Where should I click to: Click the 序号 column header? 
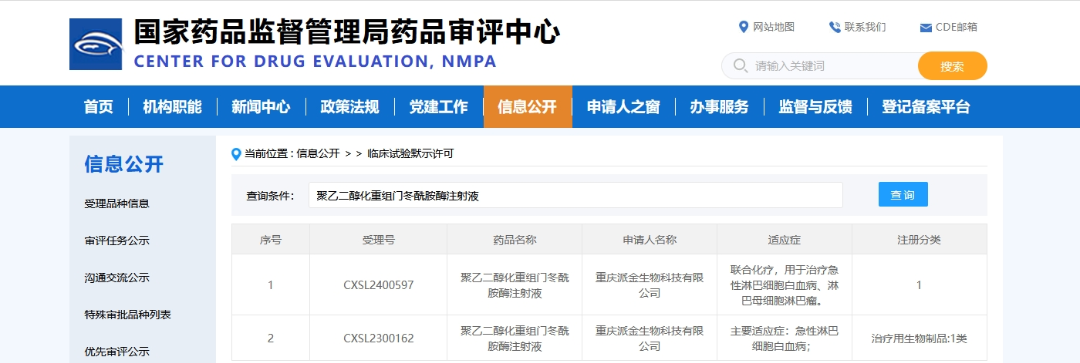pos(271,240)
